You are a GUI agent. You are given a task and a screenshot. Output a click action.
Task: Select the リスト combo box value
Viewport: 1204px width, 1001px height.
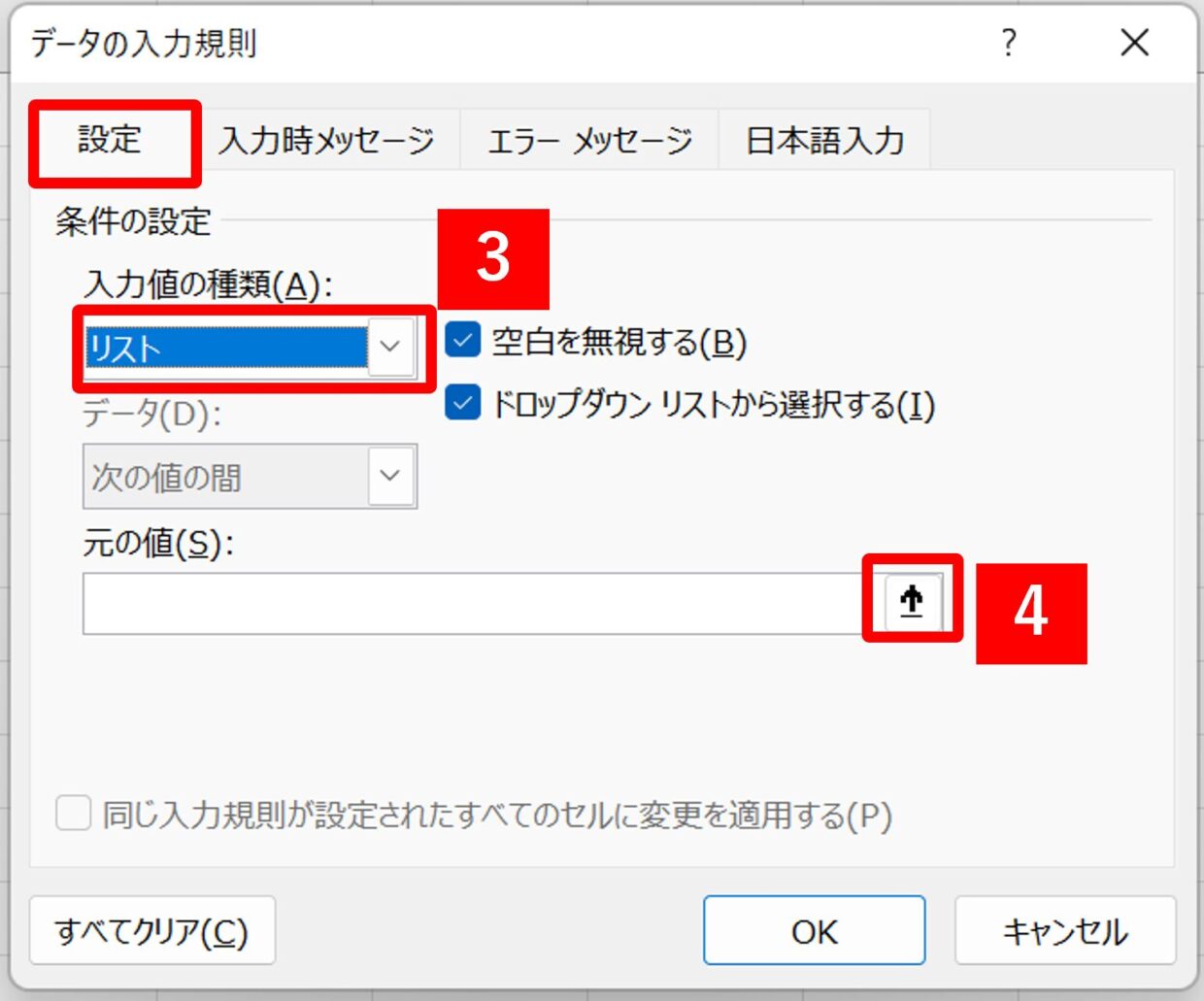[226, 348]
